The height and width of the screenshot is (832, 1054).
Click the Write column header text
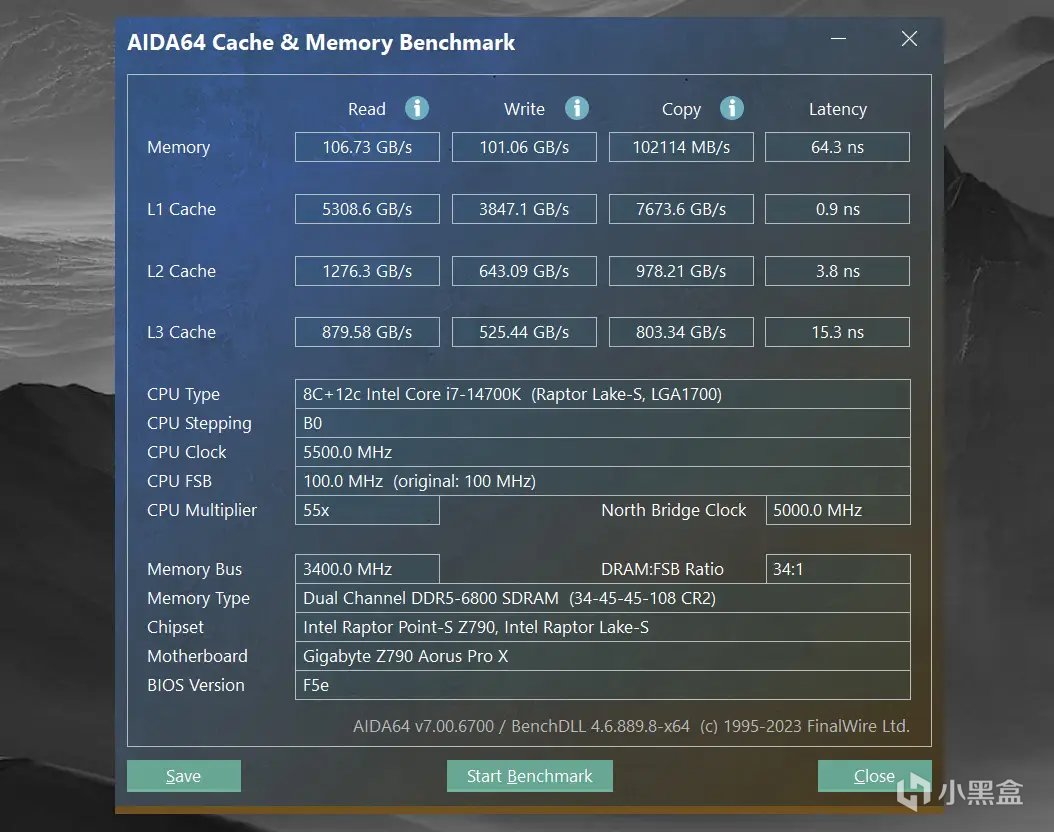pos(524,109)
